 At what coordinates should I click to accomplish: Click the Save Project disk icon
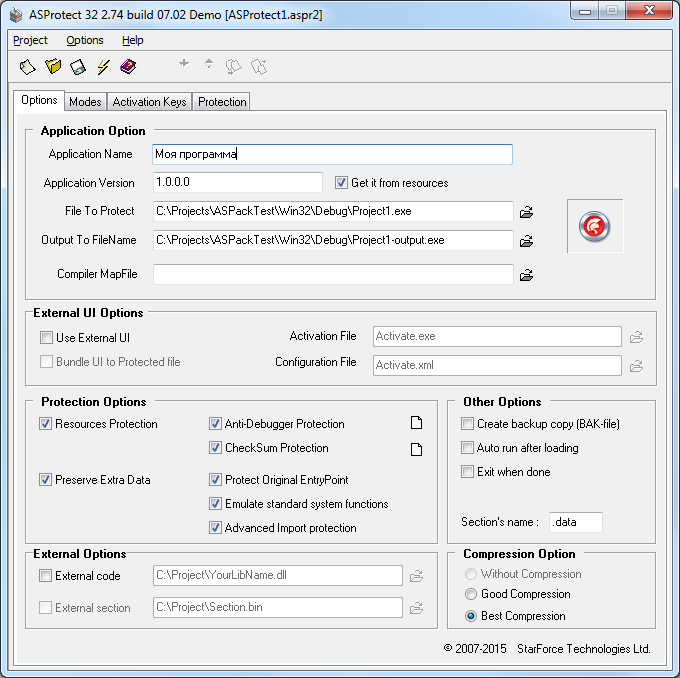78,67
